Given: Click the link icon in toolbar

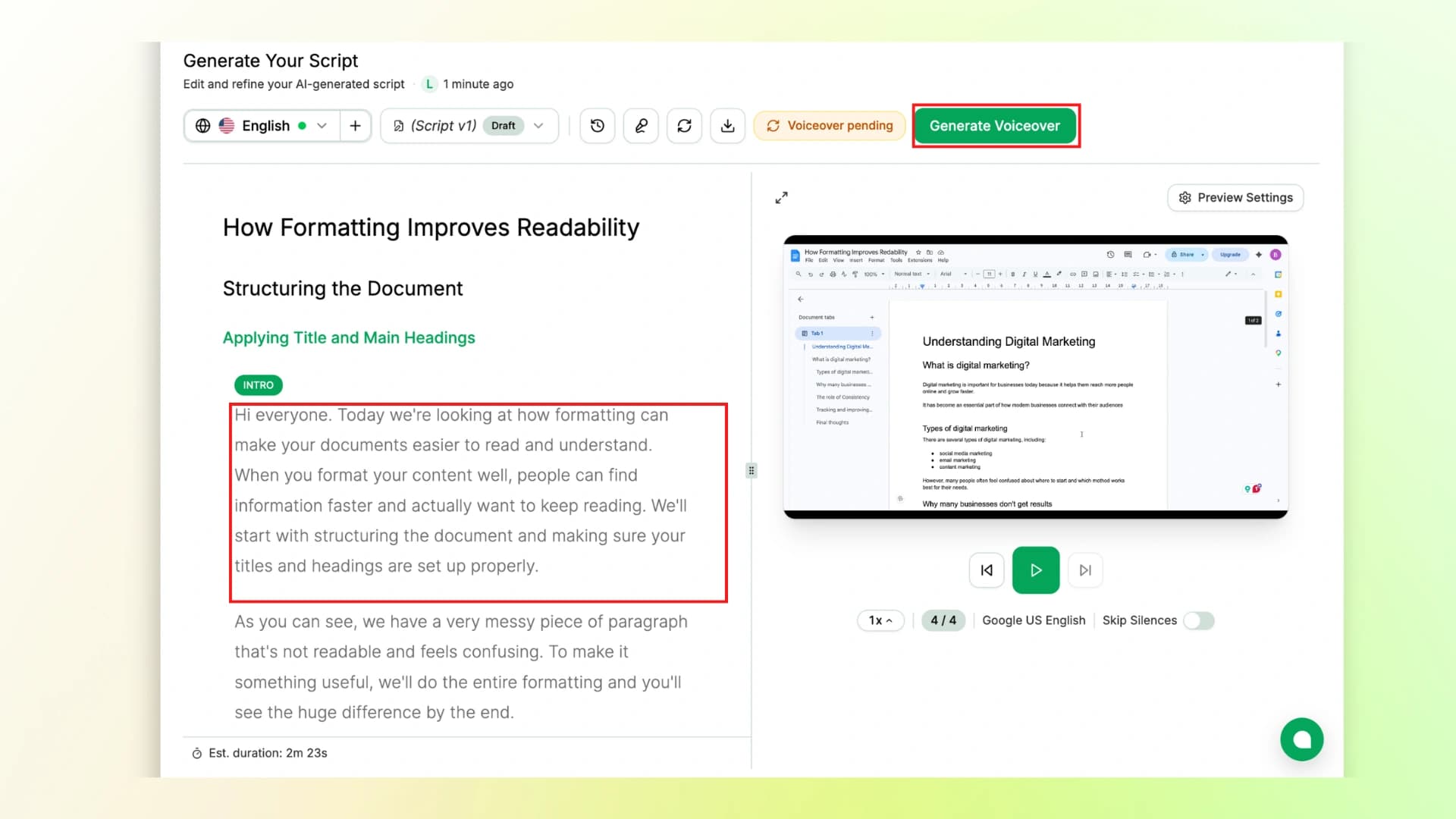Looking at the screenshot, I should pyautogui.click(x=641, y=126).
